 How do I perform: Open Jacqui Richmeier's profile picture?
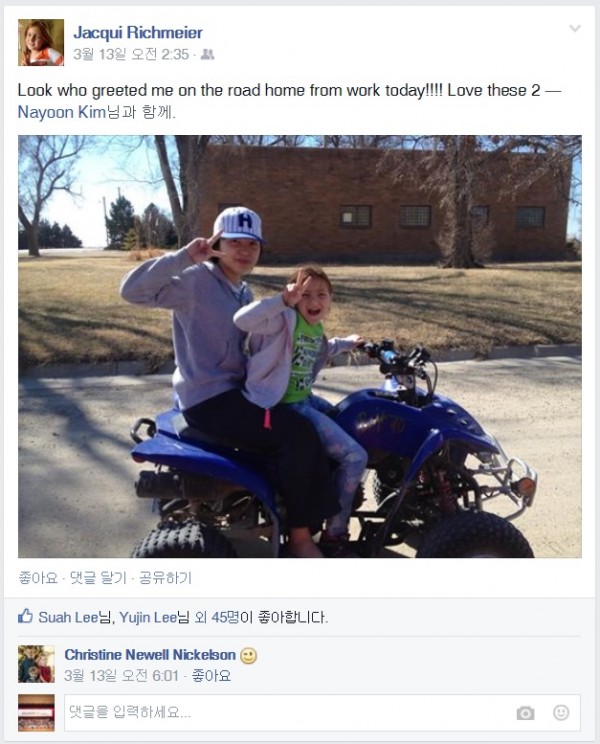[x=41, y=42]
